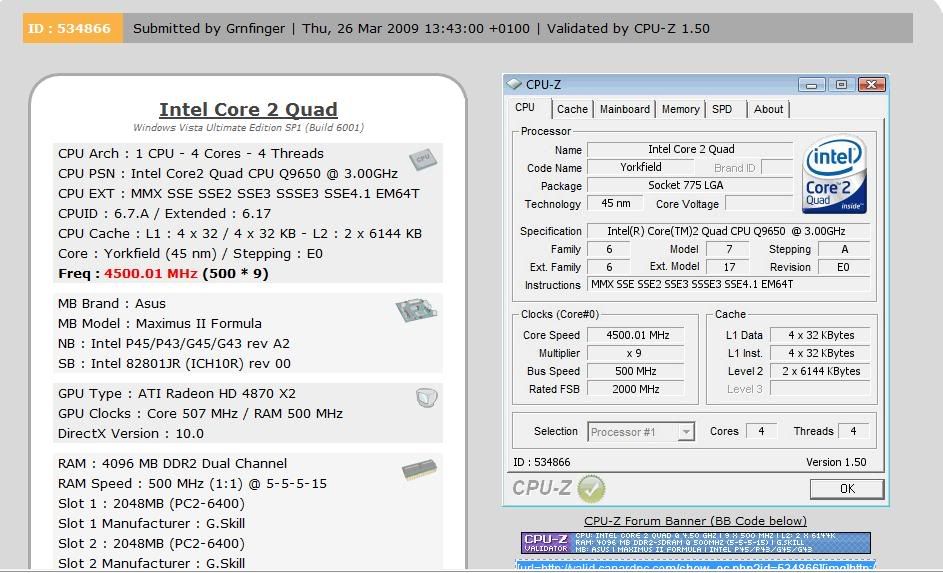
Task: Click the Cores count field
Action: (761, 431)
